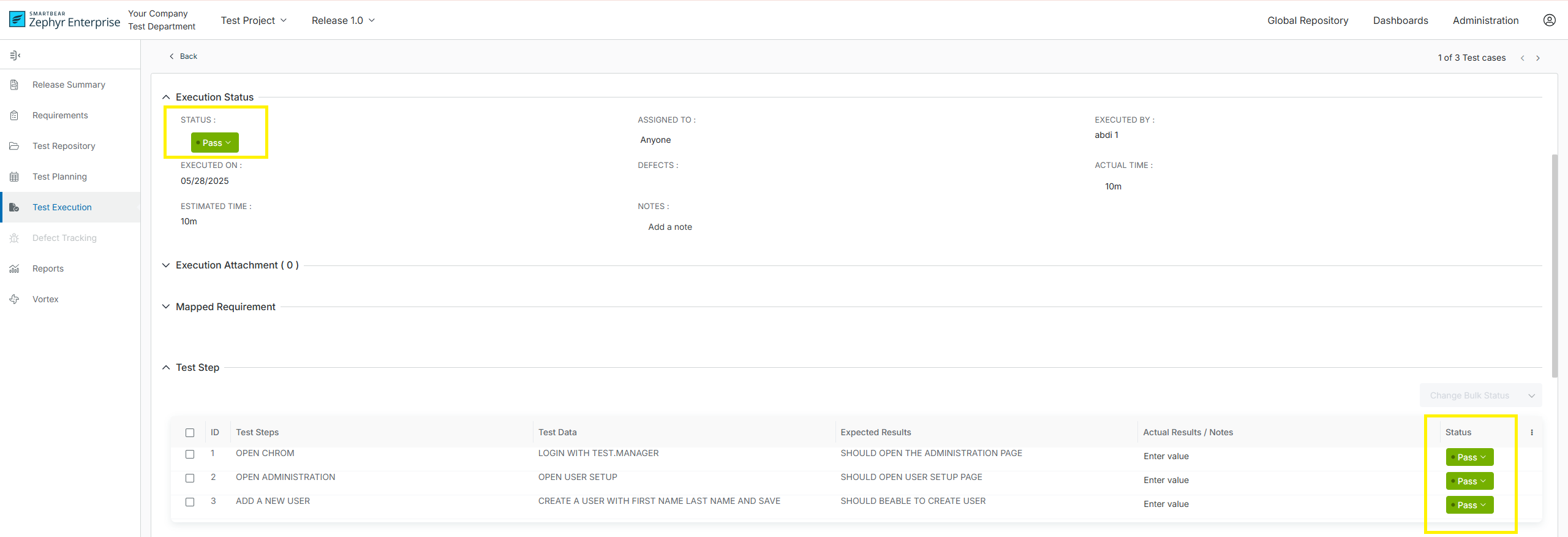Click the Test Planning calendar icon
This screenshot has height=537, width=1568.
(14, 177)
